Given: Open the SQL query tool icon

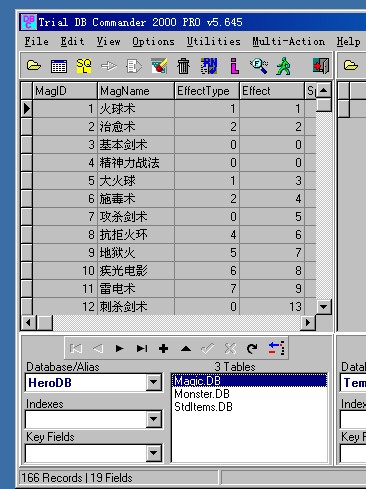Looking at the screenshot, I should coord(84,66).
